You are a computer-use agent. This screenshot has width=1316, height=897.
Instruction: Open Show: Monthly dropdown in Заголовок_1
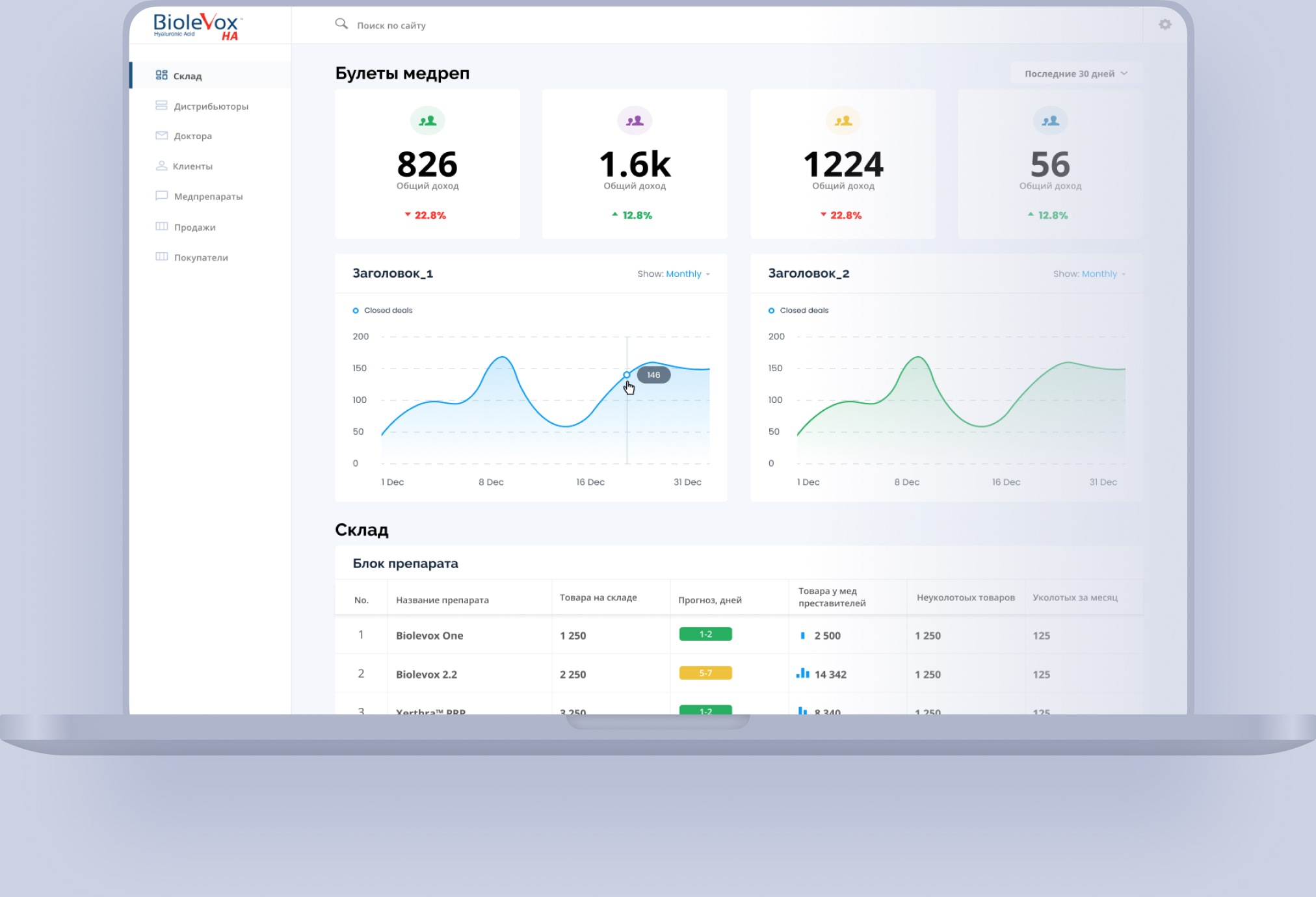point(674,274)
